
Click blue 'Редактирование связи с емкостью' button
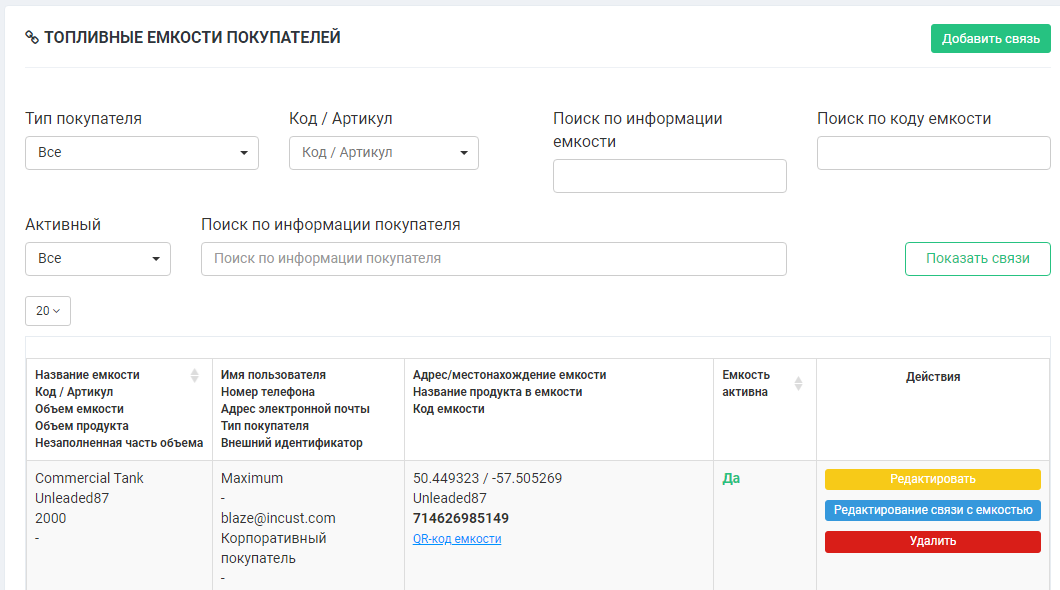tap(932, 510)
